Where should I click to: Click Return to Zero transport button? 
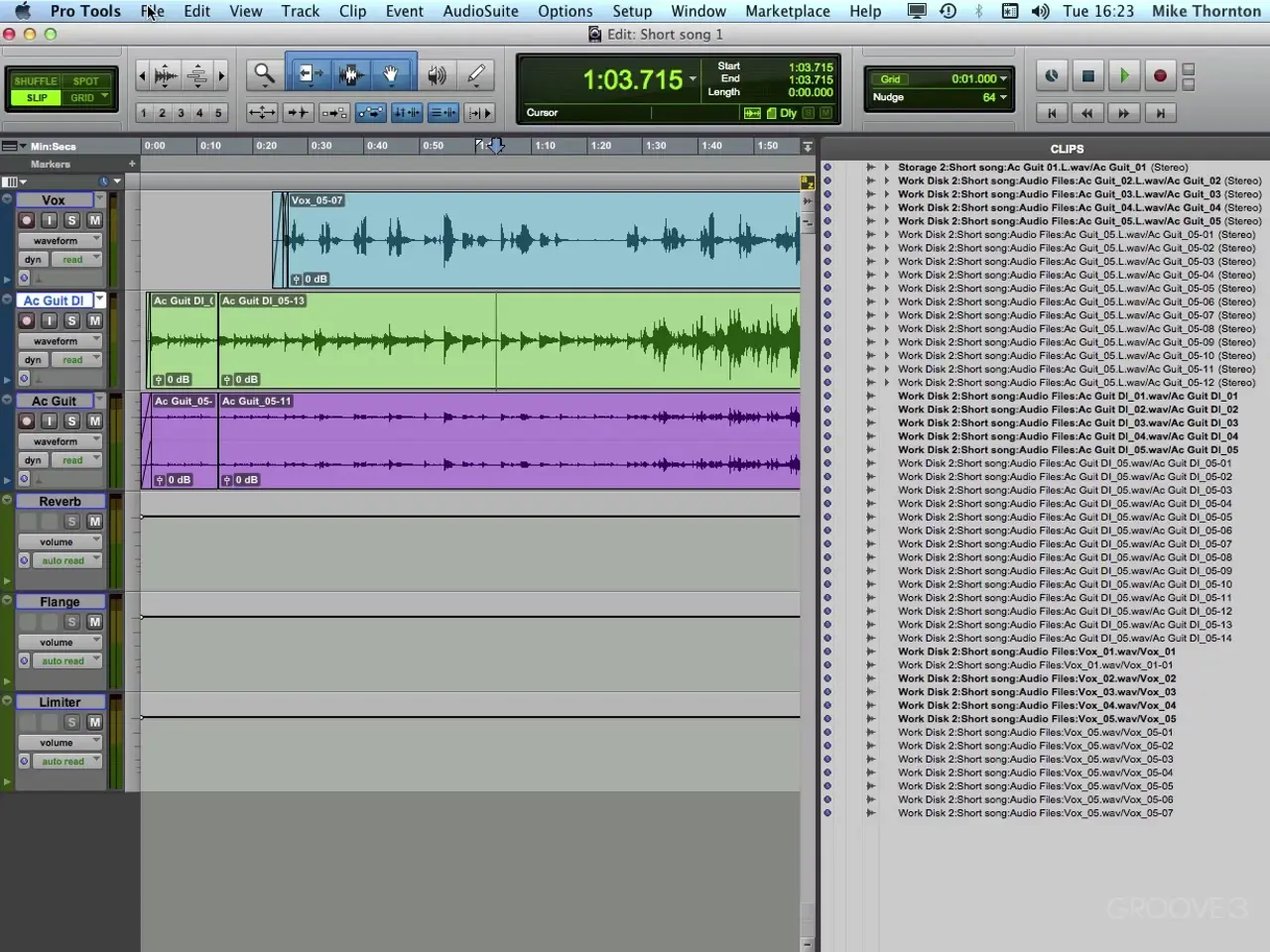[x=1052, y=113]
